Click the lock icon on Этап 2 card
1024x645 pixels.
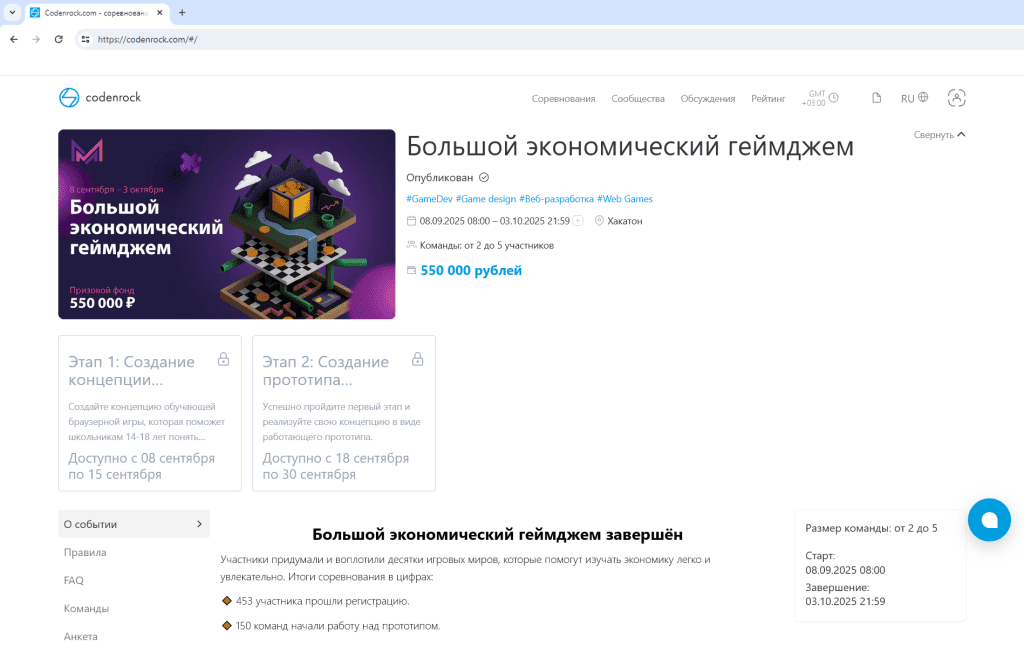coord(417,359)
